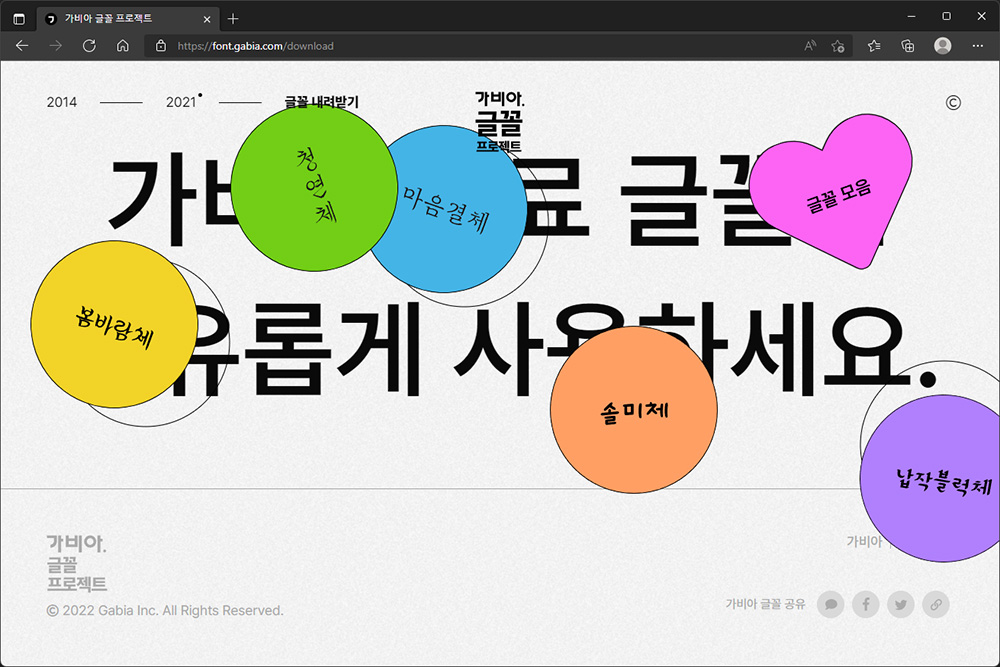Open the browser profile avatar
This screenshot has width=1000, height=667.
click(943, 46)
